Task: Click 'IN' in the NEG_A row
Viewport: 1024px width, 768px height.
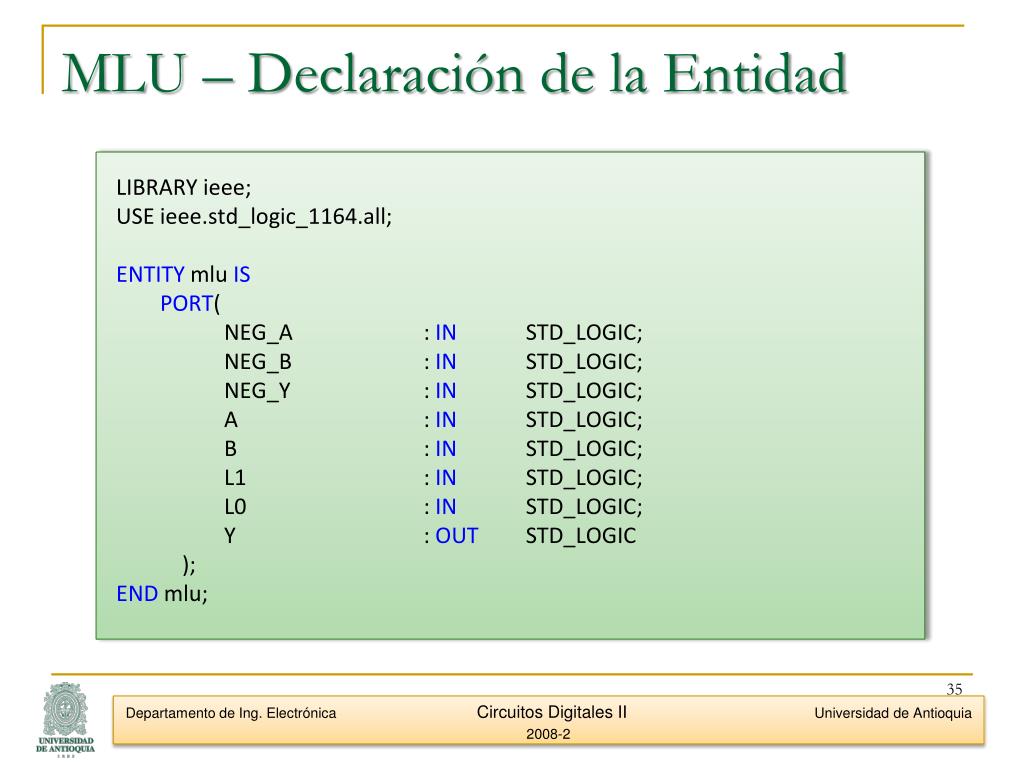Action: 445,333
